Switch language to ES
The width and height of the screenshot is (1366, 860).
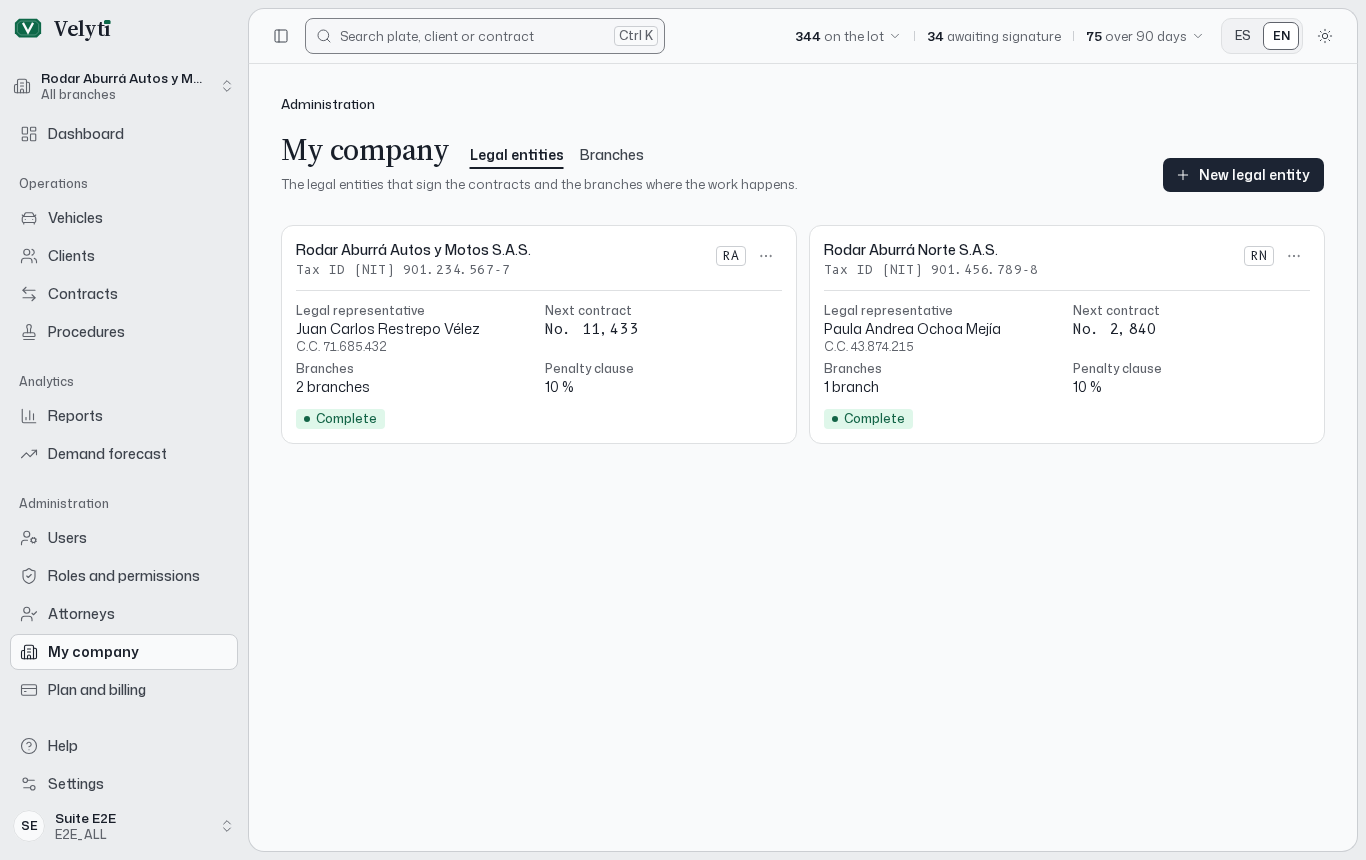pyautogui.click(x=1243, y=36)
